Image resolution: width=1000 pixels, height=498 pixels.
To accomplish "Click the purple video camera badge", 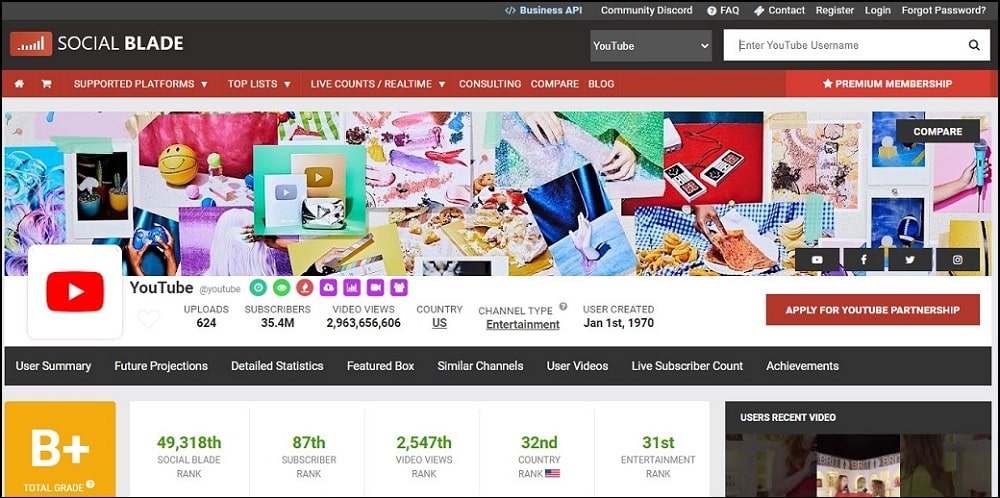I will coord(376,288).
